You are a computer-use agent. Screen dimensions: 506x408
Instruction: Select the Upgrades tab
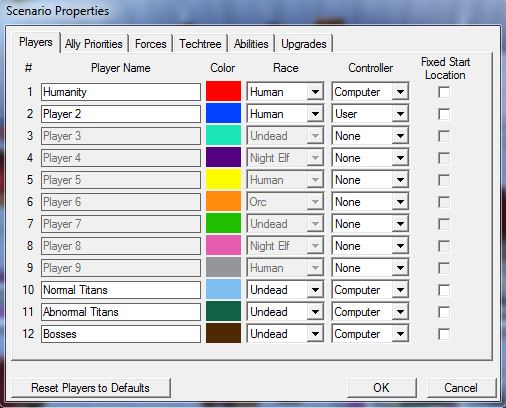point(304,44)
